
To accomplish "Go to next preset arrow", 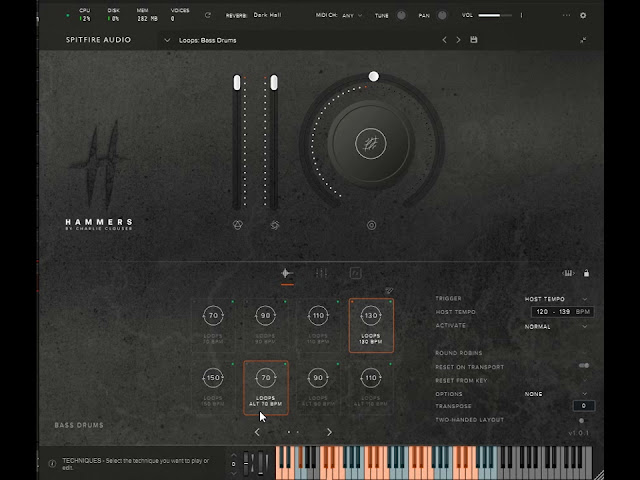I will coord(458,40).
